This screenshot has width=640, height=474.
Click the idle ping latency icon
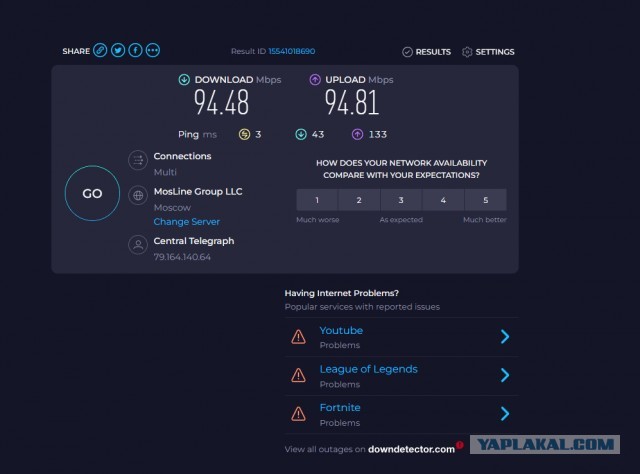[x=244, y=134]
